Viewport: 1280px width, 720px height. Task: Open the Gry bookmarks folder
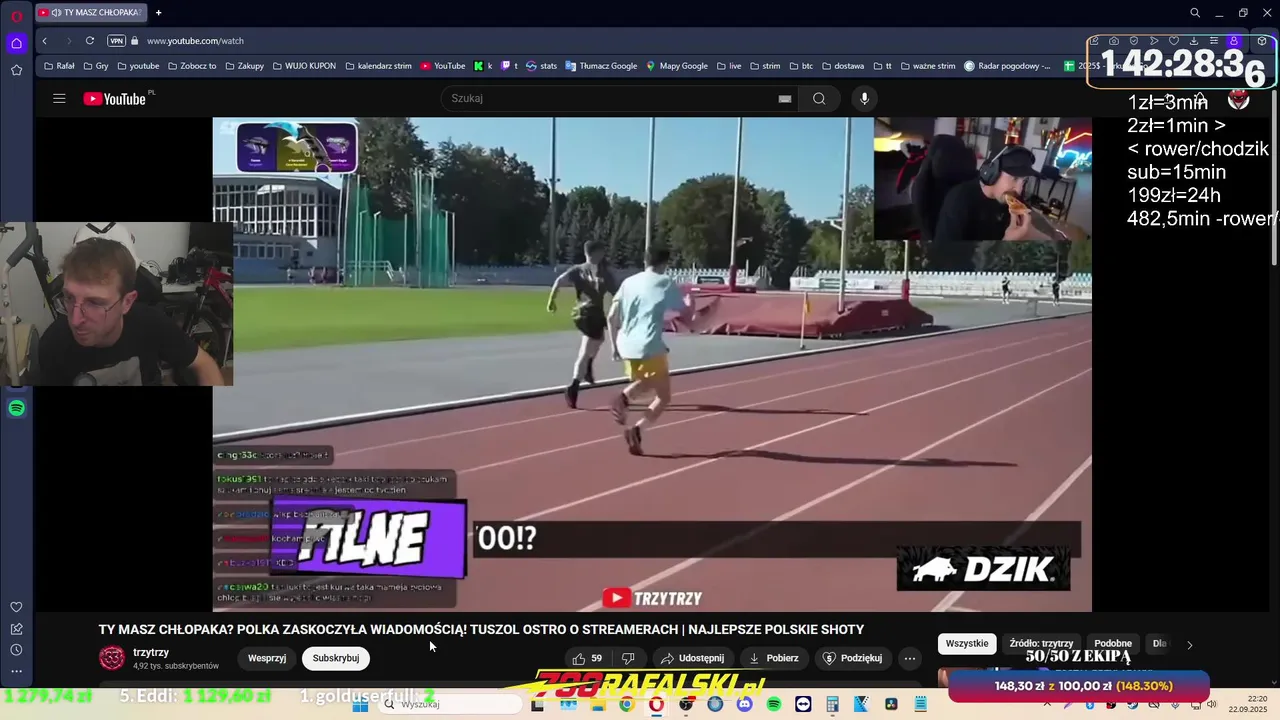95,66
